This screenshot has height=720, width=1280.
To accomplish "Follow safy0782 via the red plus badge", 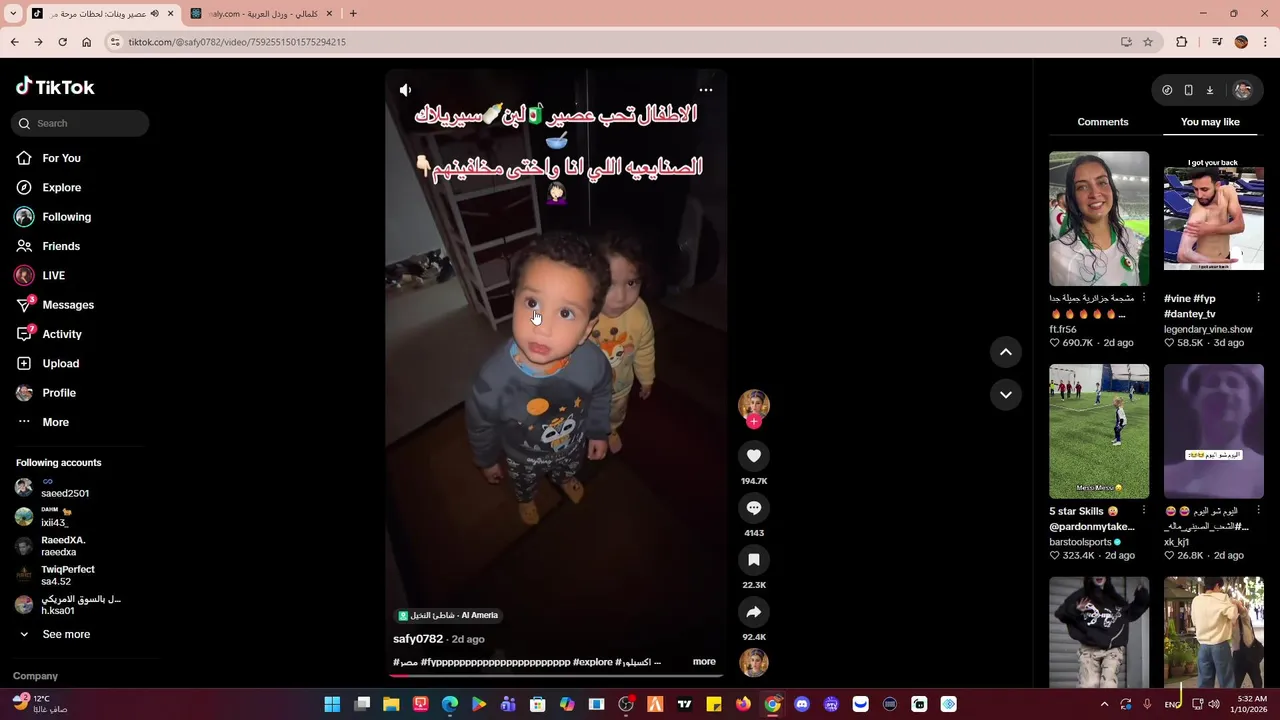I will (x=754, y=422).
